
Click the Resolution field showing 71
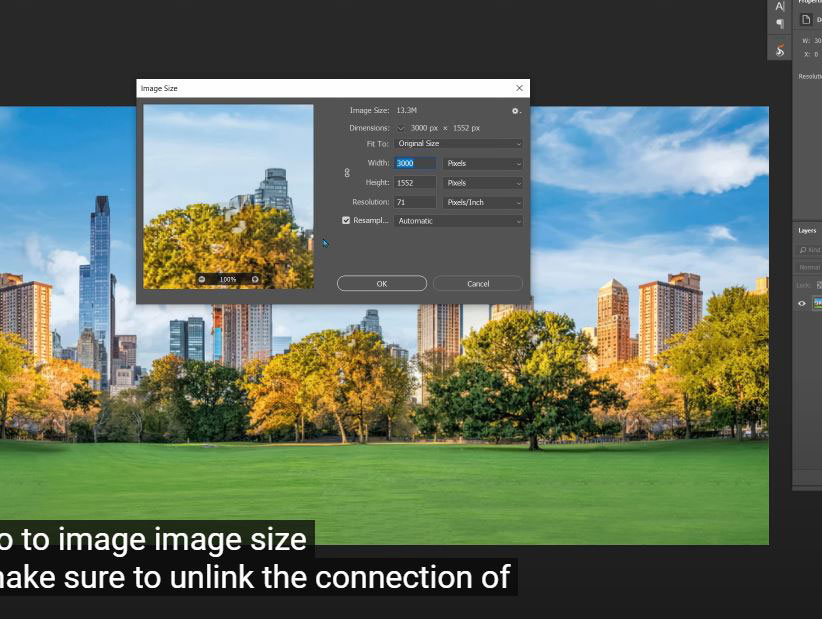415,202
